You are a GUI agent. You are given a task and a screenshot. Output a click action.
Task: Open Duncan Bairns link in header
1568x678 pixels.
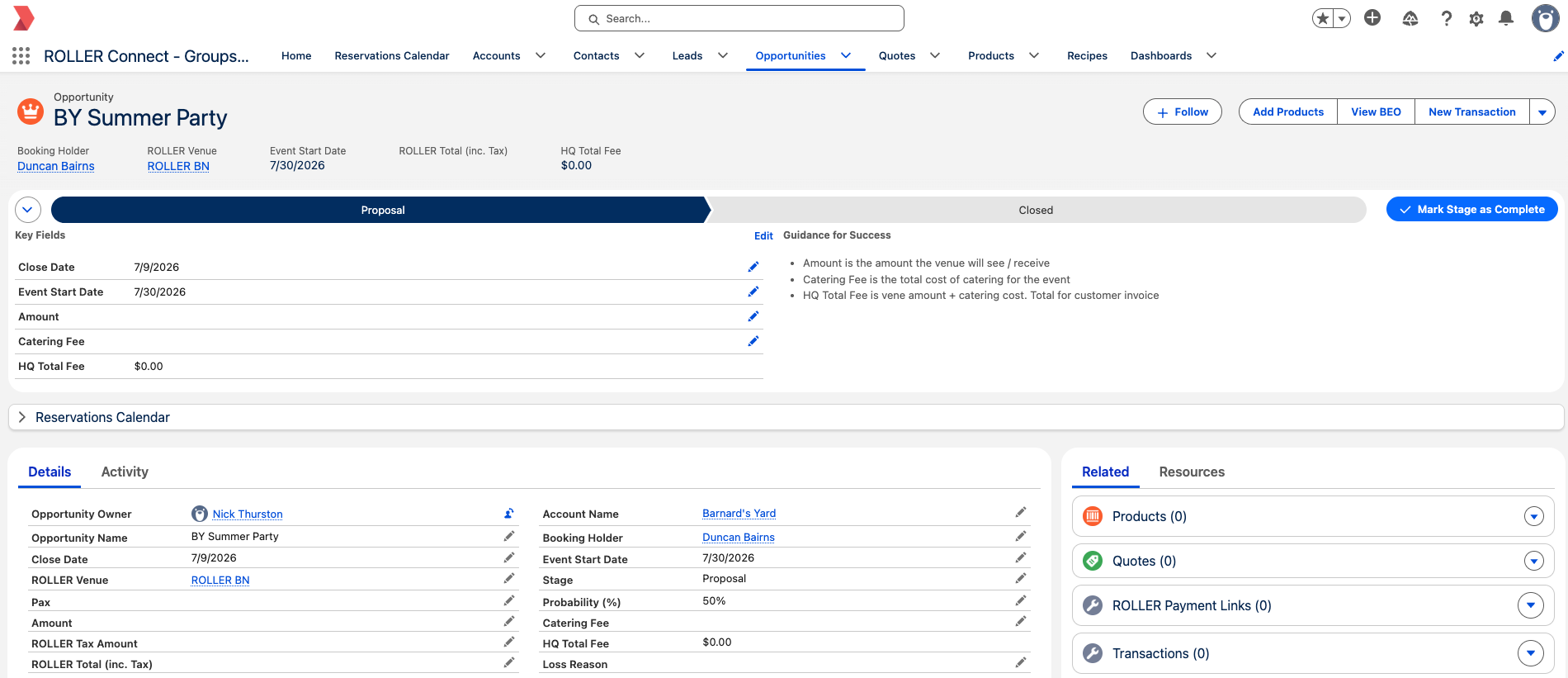(x=56, y=166)
